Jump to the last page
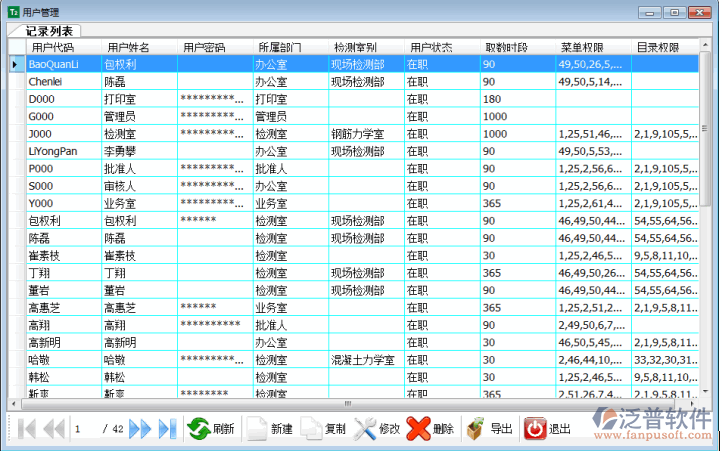 tap(167, 428)
